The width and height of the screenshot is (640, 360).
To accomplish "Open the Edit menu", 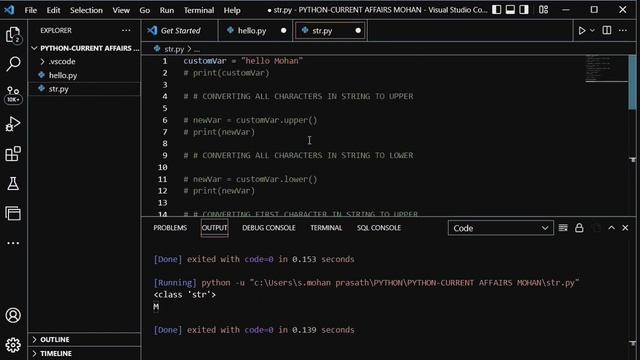I will click(53, 10).
